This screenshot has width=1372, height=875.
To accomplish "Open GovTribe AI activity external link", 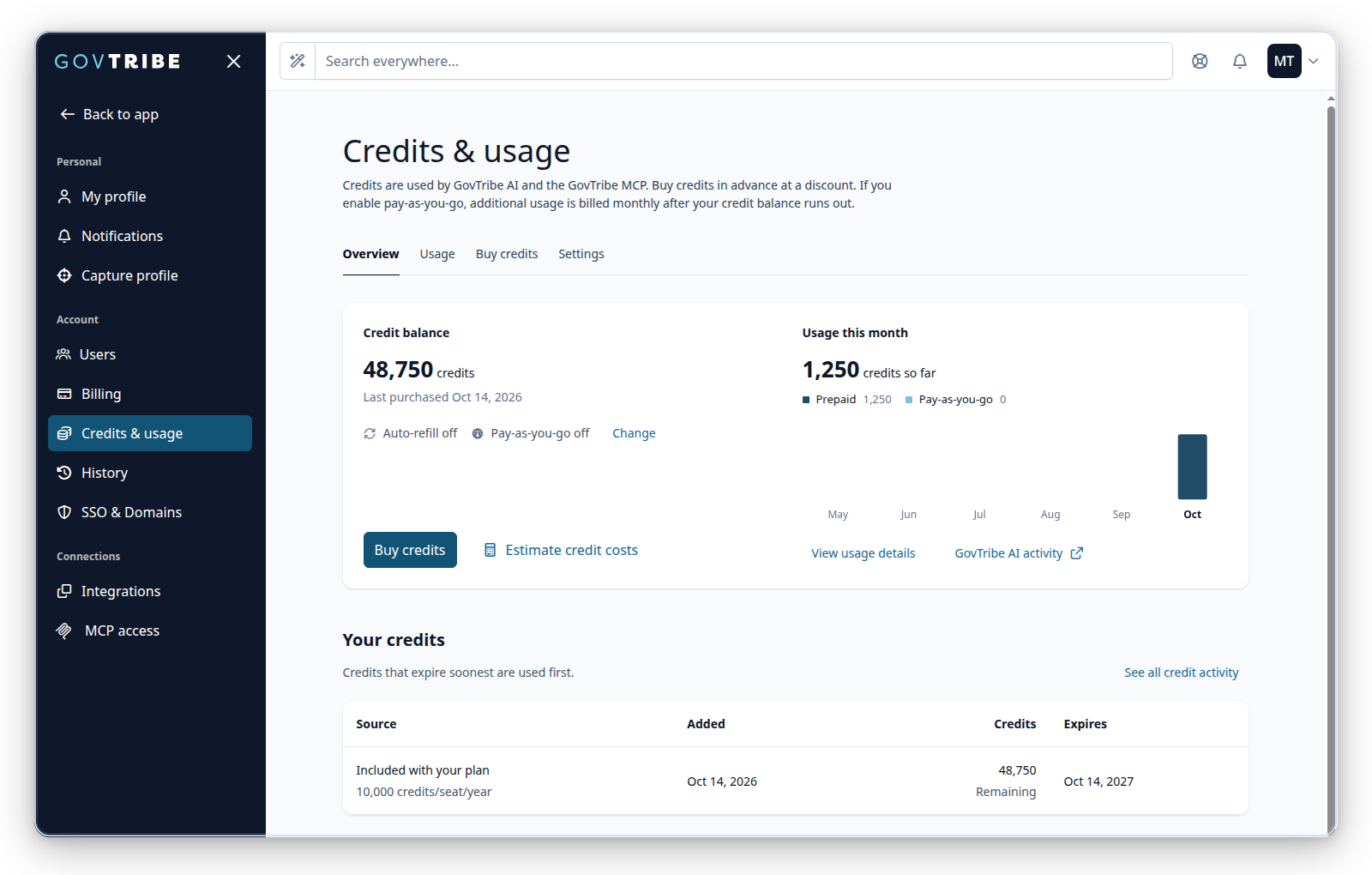I will (1019, 553).
